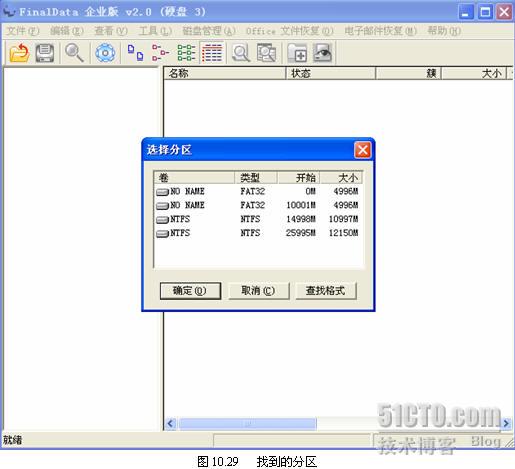Click the 取消(C) button
Screen dimensions: 515x469
pyautogui.click(x=258, y=291)
